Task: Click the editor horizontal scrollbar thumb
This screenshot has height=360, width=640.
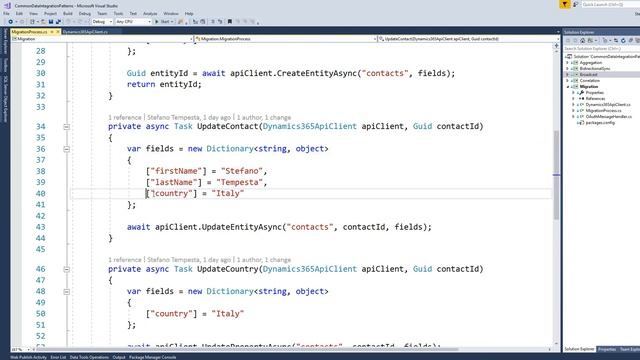Action: pos(247,349)
